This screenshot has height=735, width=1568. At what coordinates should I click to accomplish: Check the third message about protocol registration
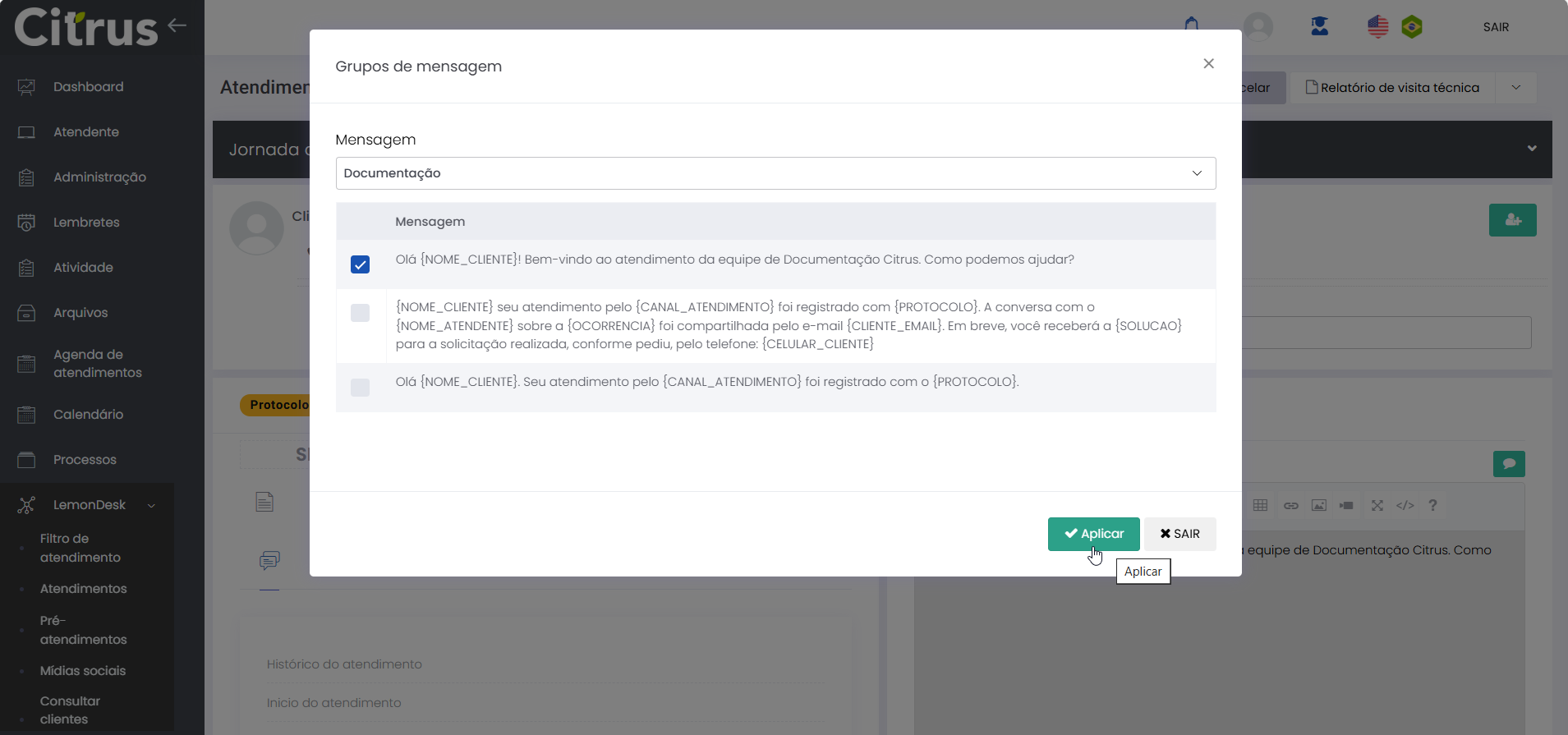(360, 388)
